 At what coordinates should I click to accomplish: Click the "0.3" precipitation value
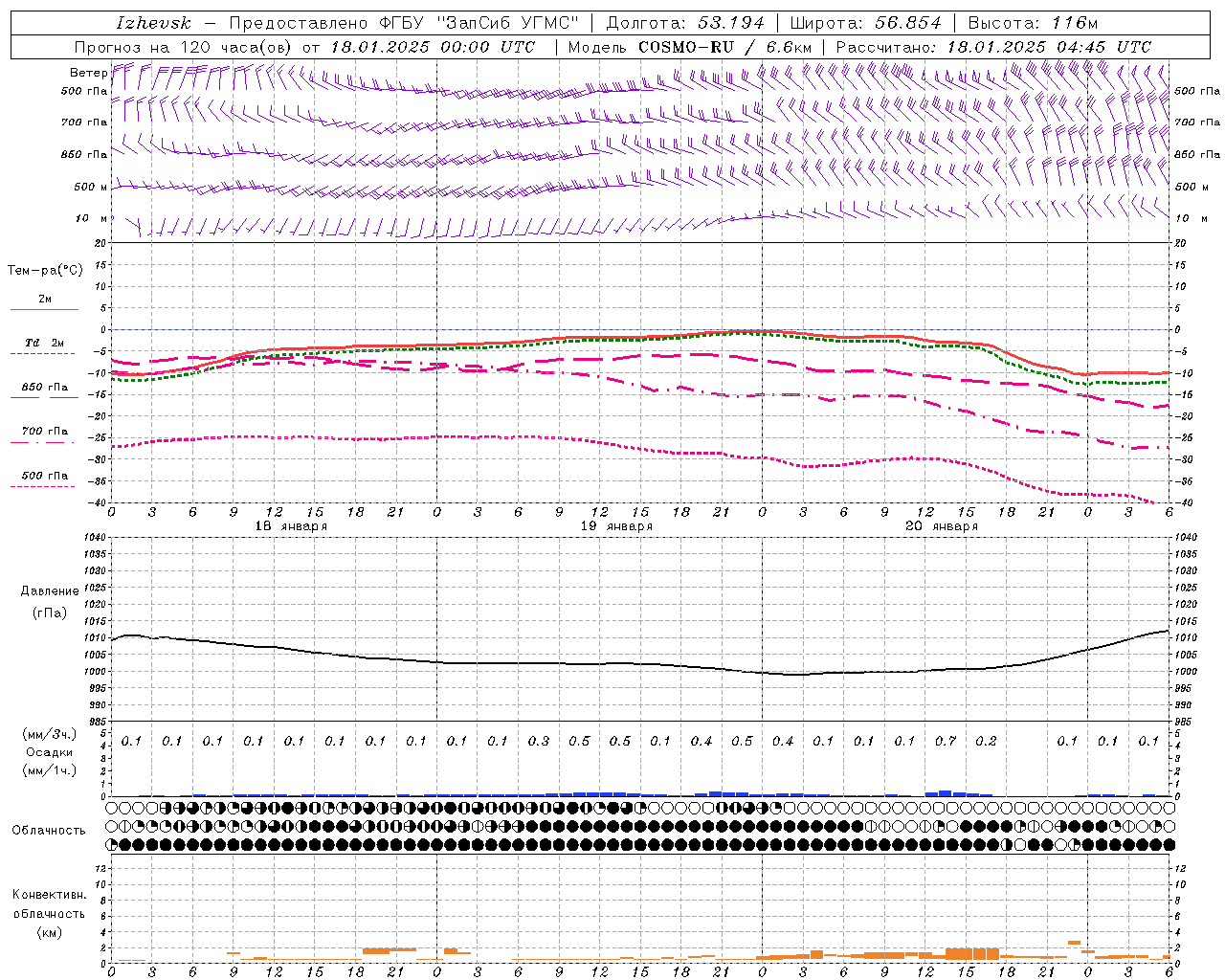539,742
